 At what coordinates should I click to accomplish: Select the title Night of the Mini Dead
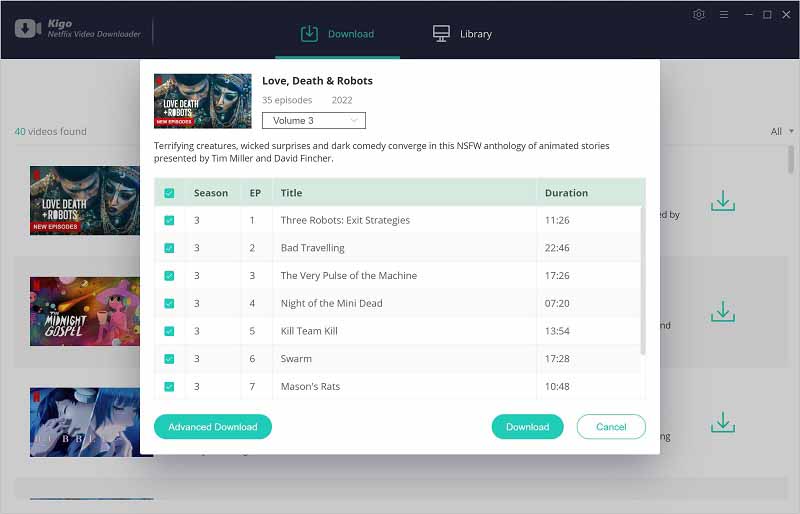(x=332, y=304)
